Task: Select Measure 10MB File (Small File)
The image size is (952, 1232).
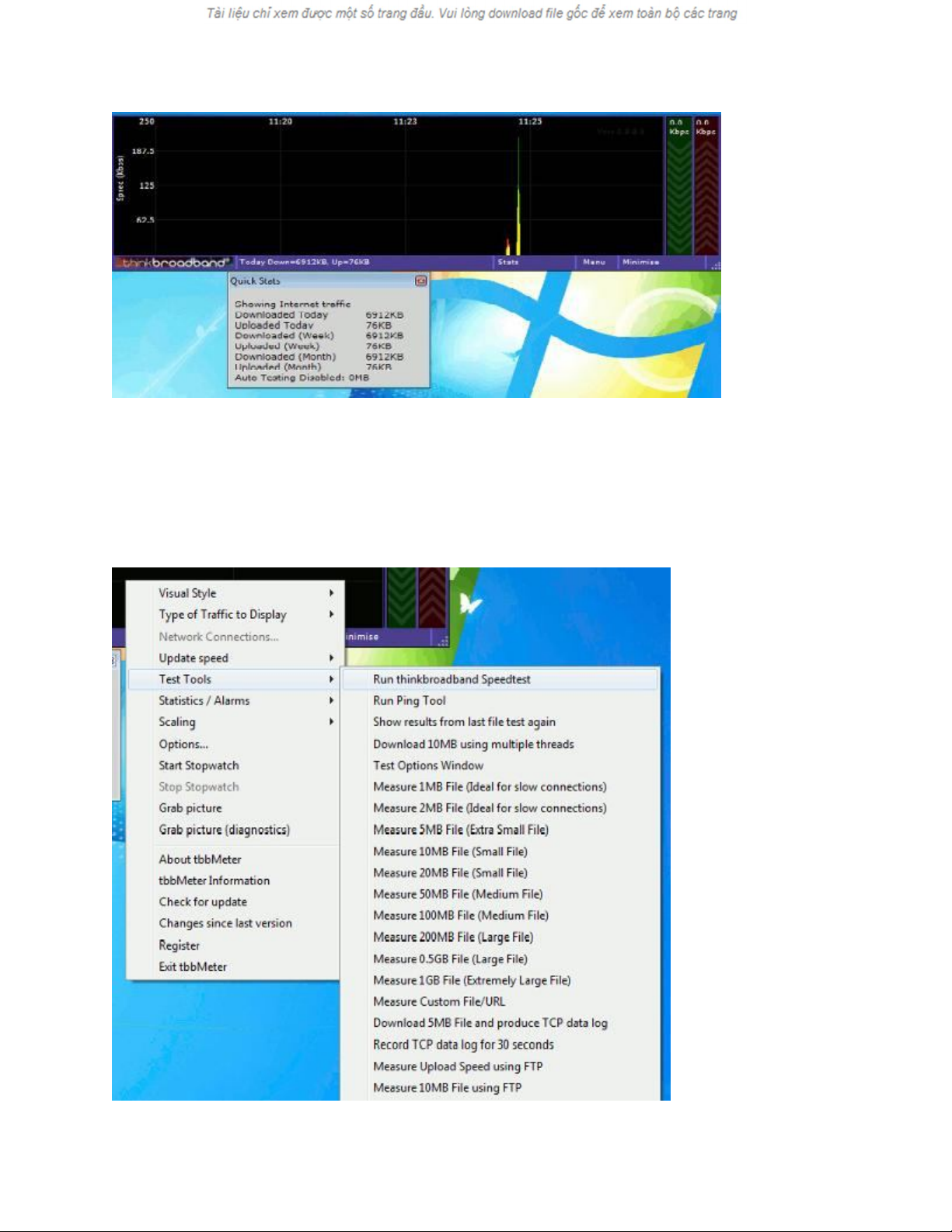Action: pos(501,852)
